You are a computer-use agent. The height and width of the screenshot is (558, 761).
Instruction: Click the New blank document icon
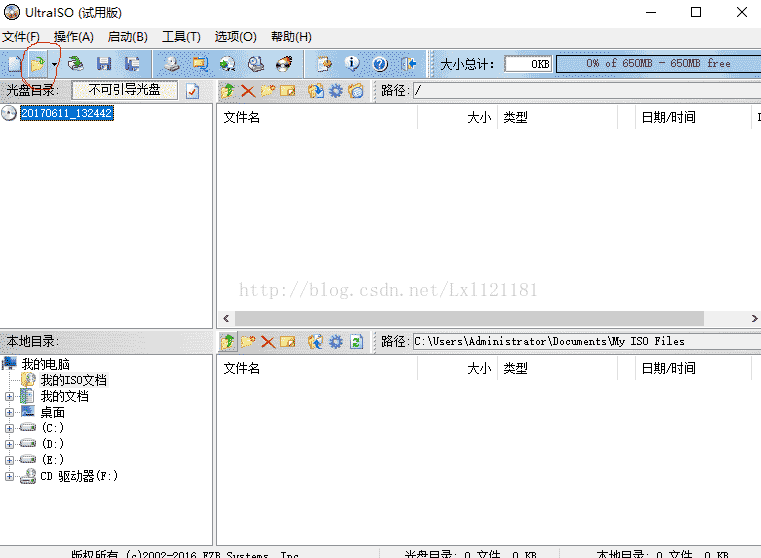[14, 64]
